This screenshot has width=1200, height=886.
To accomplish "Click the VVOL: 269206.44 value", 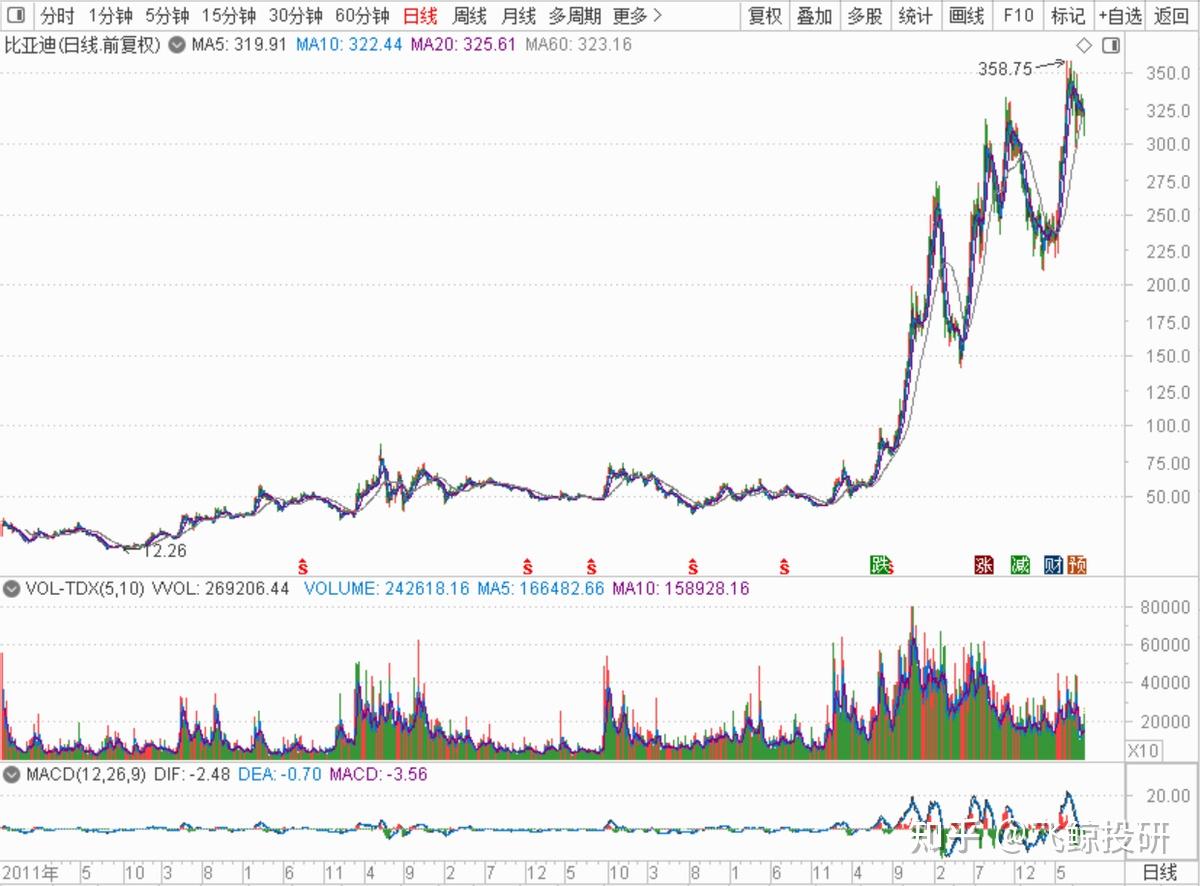I will pyautogui.click(x=220, y=589).
